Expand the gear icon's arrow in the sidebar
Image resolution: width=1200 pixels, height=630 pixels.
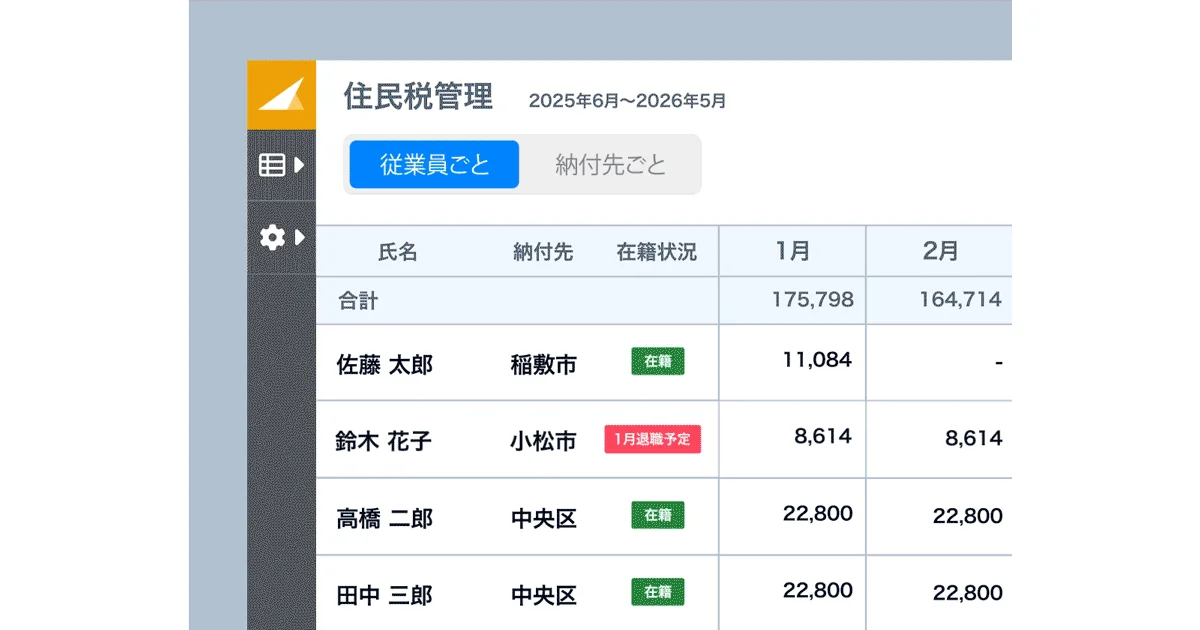coord(296,238)
